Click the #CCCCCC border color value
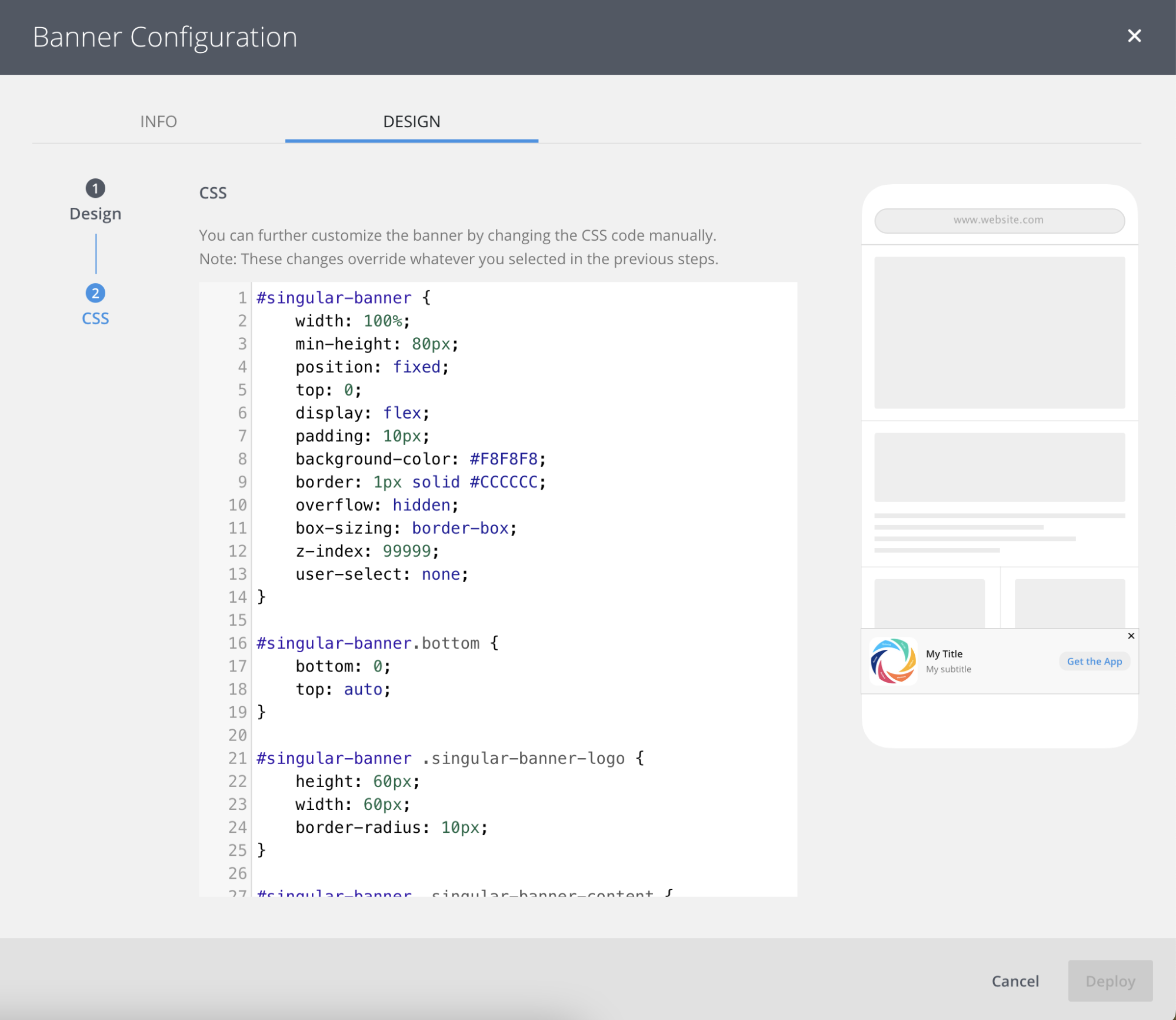The image size is (1176, 1020). pyautogui.click(x=504, y=482)
